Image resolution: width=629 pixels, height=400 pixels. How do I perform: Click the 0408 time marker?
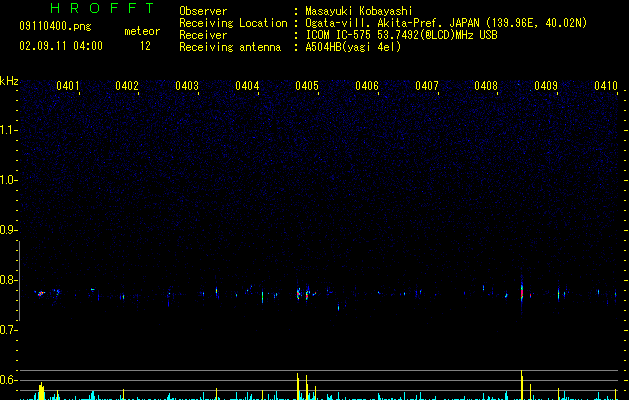coord(486,86)
